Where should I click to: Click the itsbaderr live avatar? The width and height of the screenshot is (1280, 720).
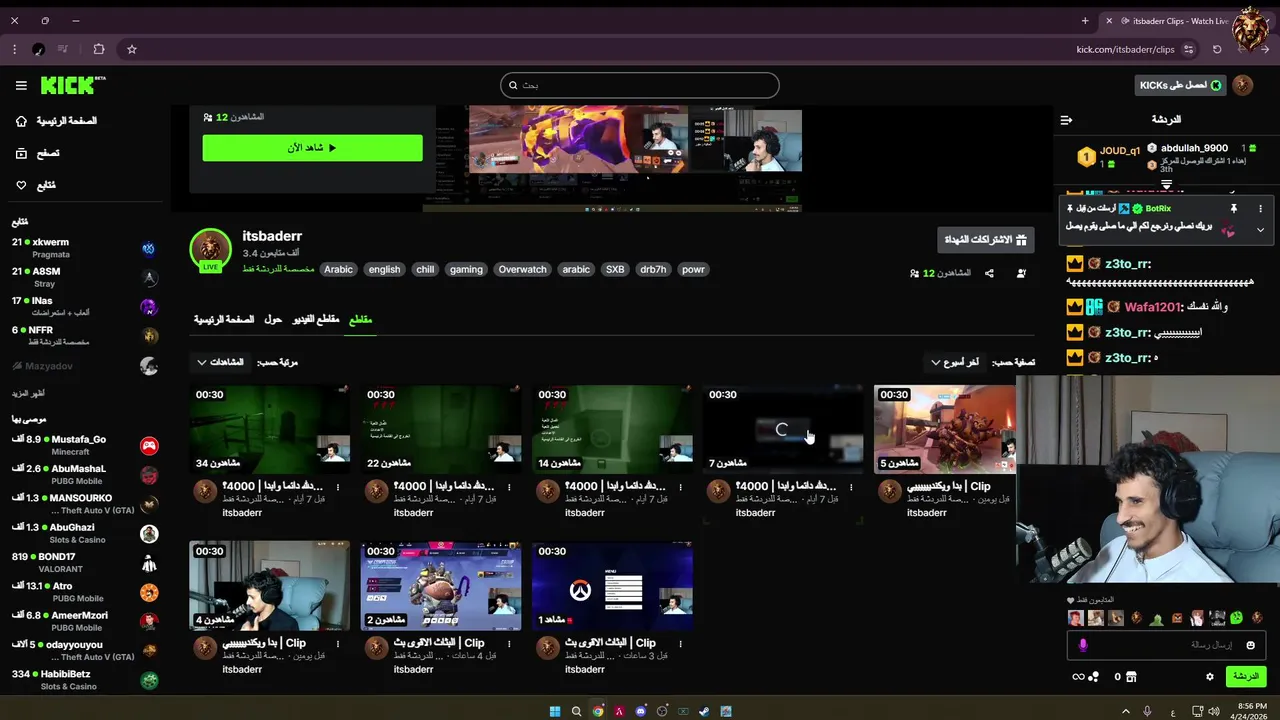[210, 249]
